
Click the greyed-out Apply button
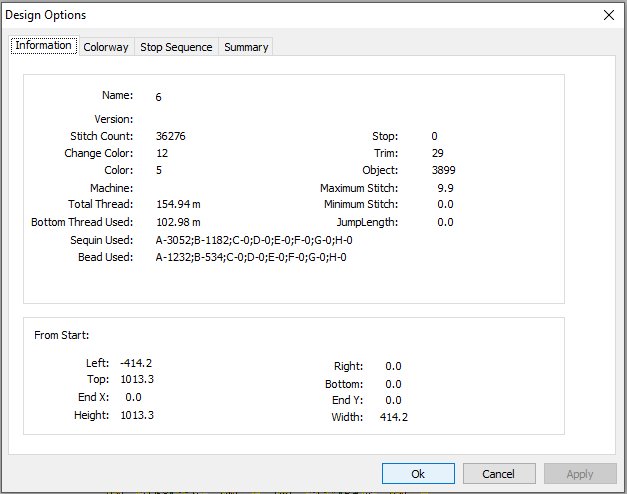[x=580, y=474]
